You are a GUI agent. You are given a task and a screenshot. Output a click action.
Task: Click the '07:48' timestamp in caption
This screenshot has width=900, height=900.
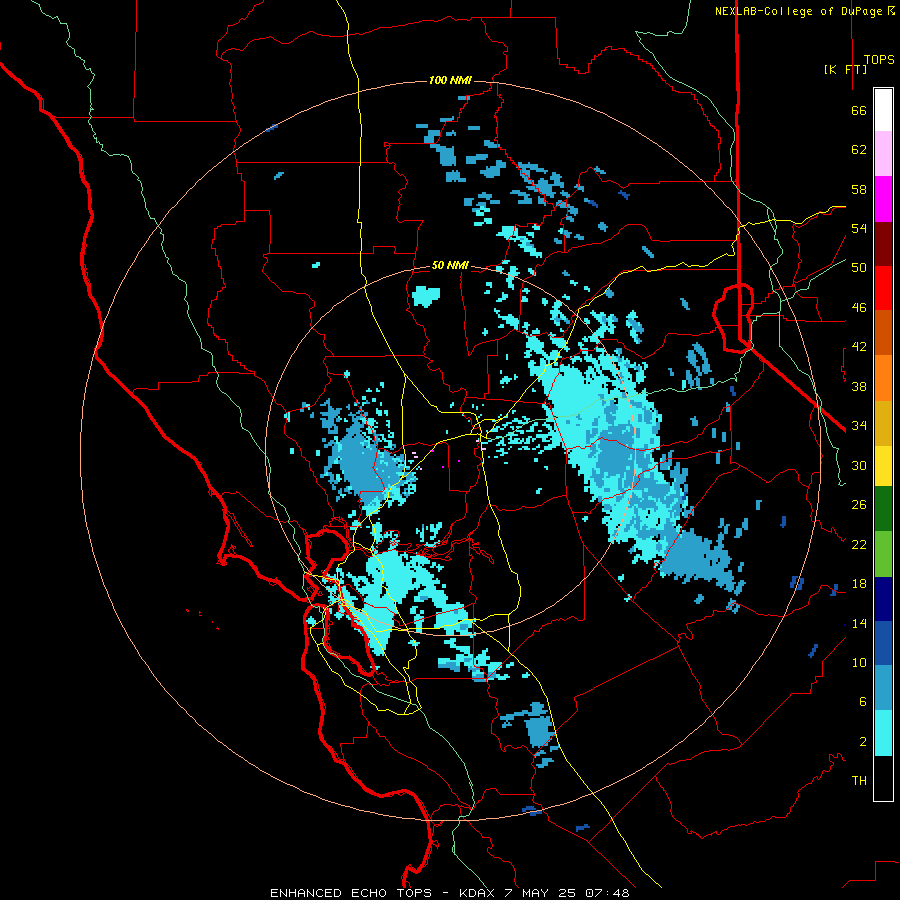click(607, 893)
